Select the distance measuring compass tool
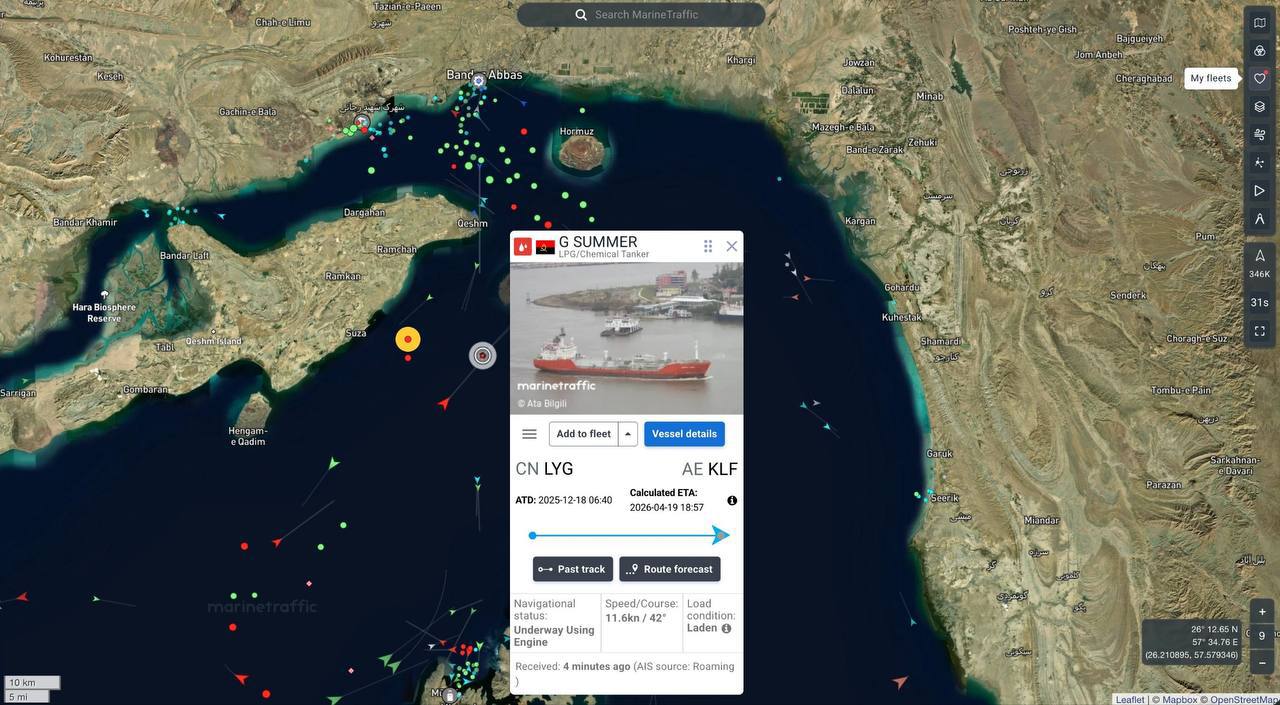This screenshot has height=705, width=1280. coord(1259,219)
